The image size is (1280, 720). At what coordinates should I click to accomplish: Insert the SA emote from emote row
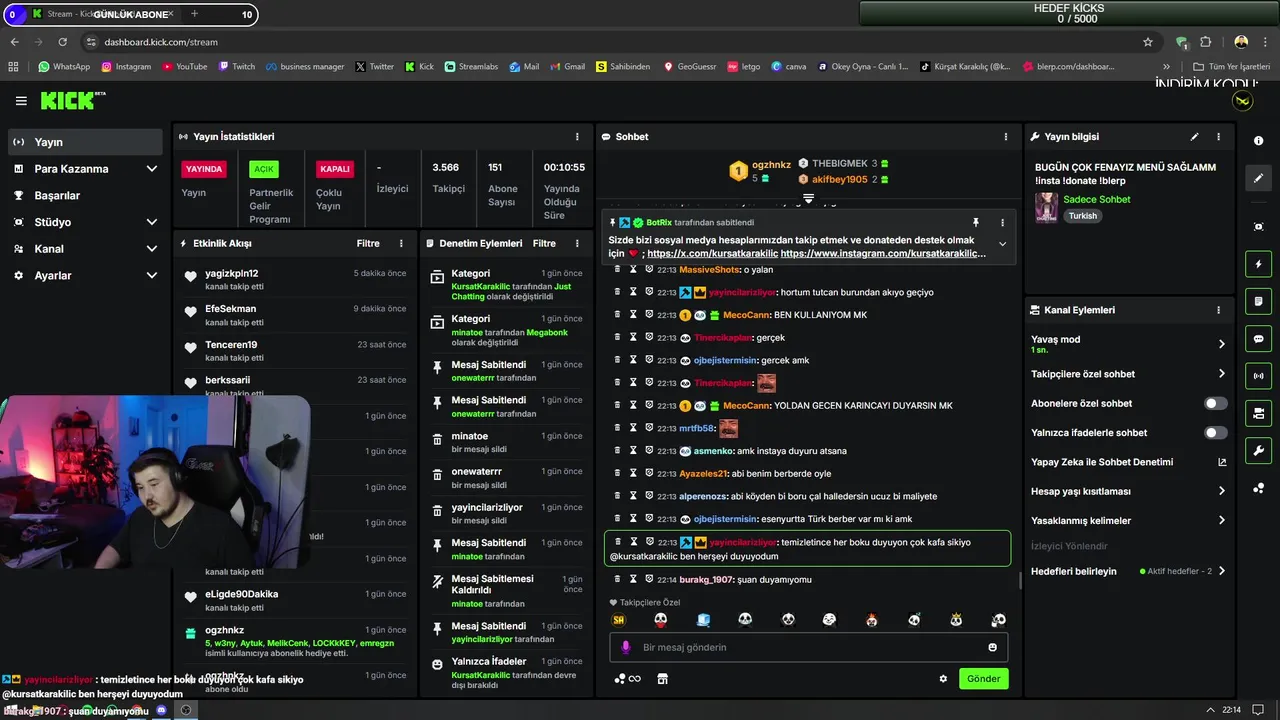(619, 620)
